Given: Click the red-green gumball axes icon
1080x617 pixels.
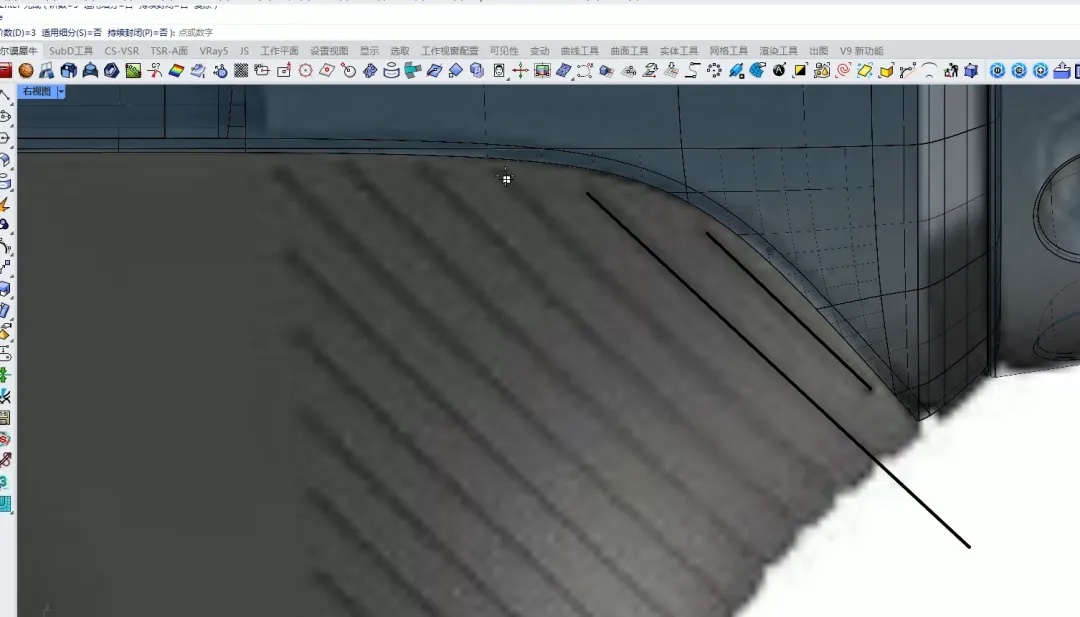Looking at the screenshot, I should [x=520, y=70].
